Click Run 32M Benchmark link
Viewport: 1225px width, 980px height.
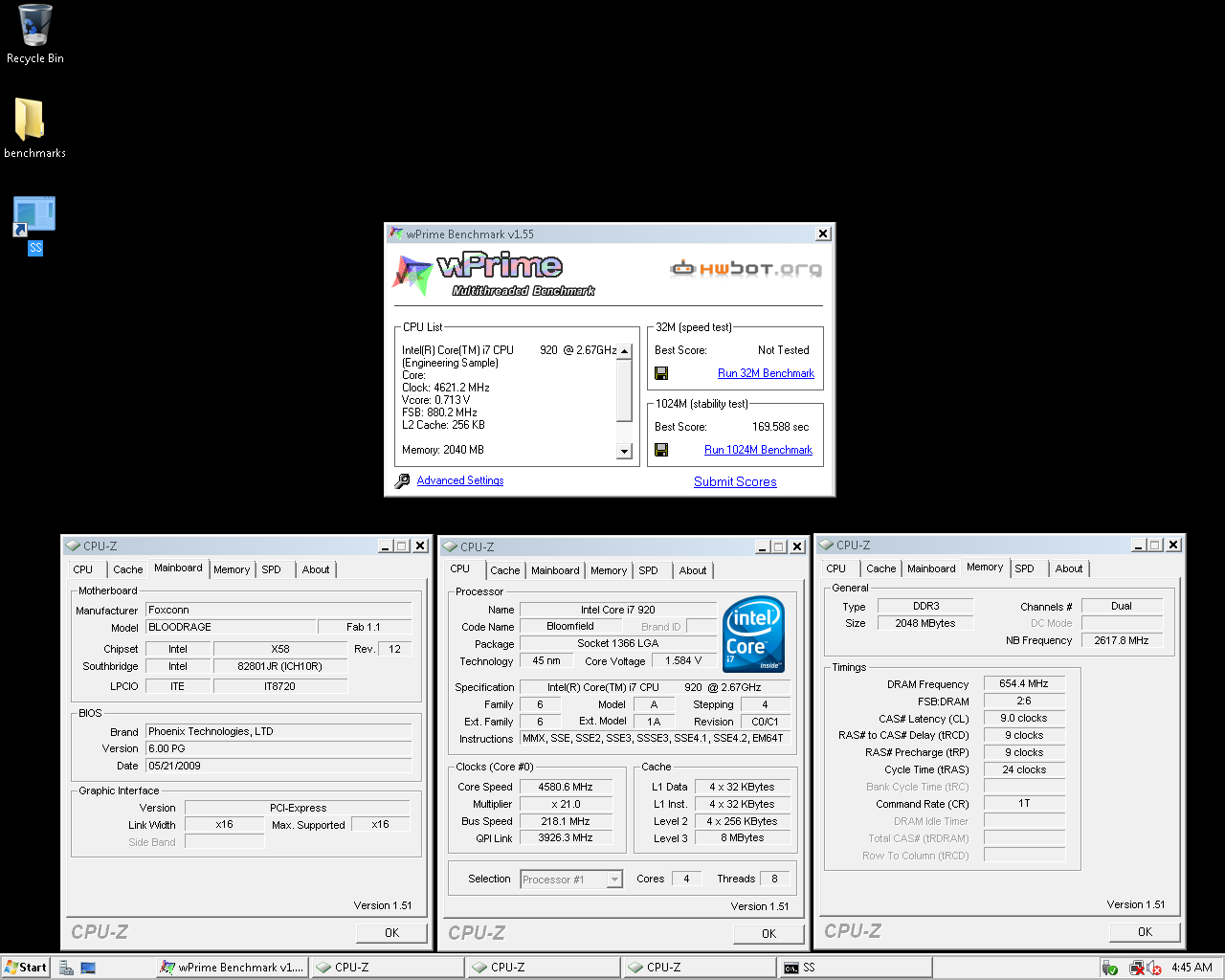click(766, 373)
